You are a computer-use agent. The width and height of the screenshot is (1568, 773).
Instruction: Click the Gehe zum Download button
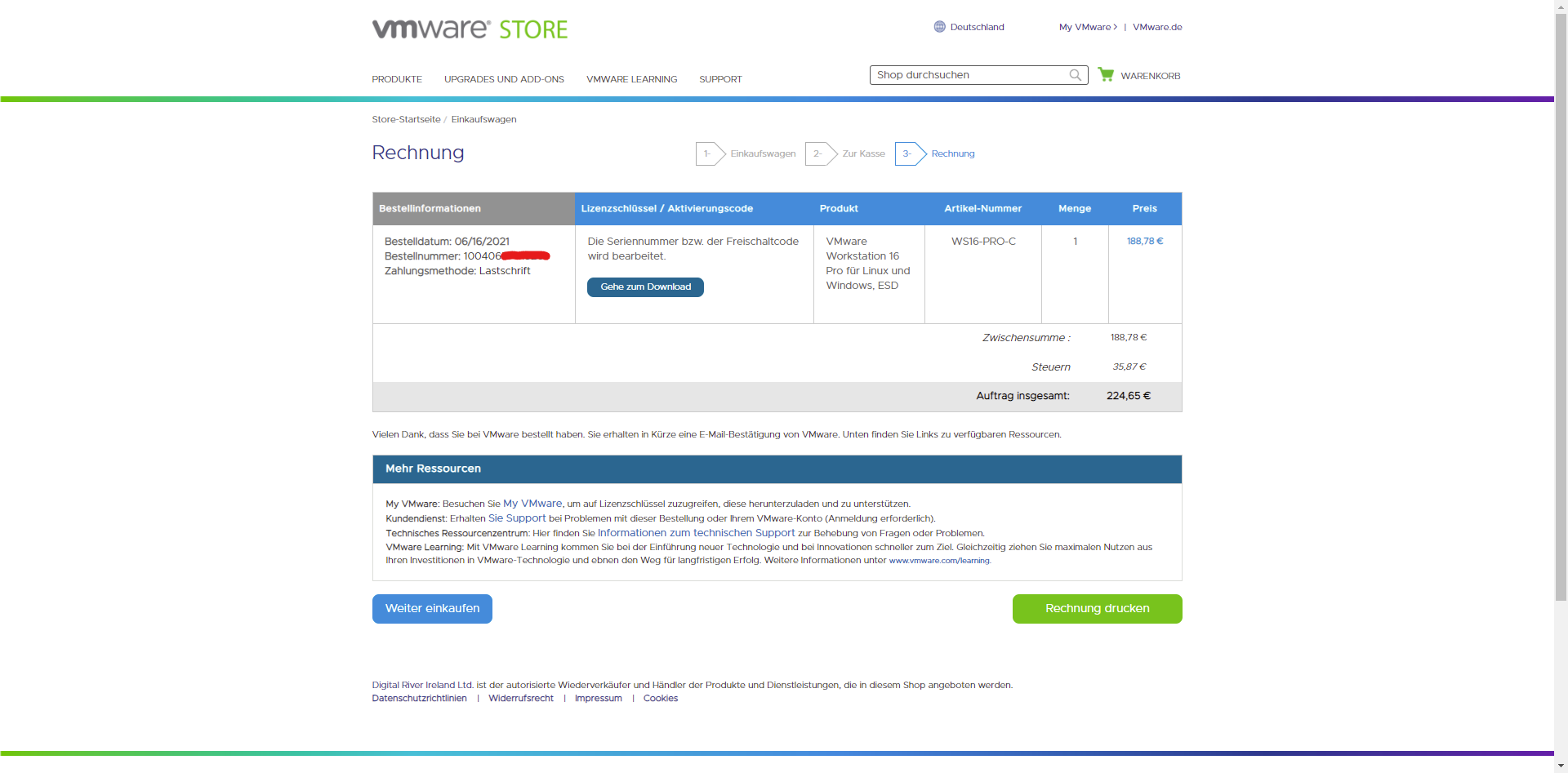click(x=645, y=287)
